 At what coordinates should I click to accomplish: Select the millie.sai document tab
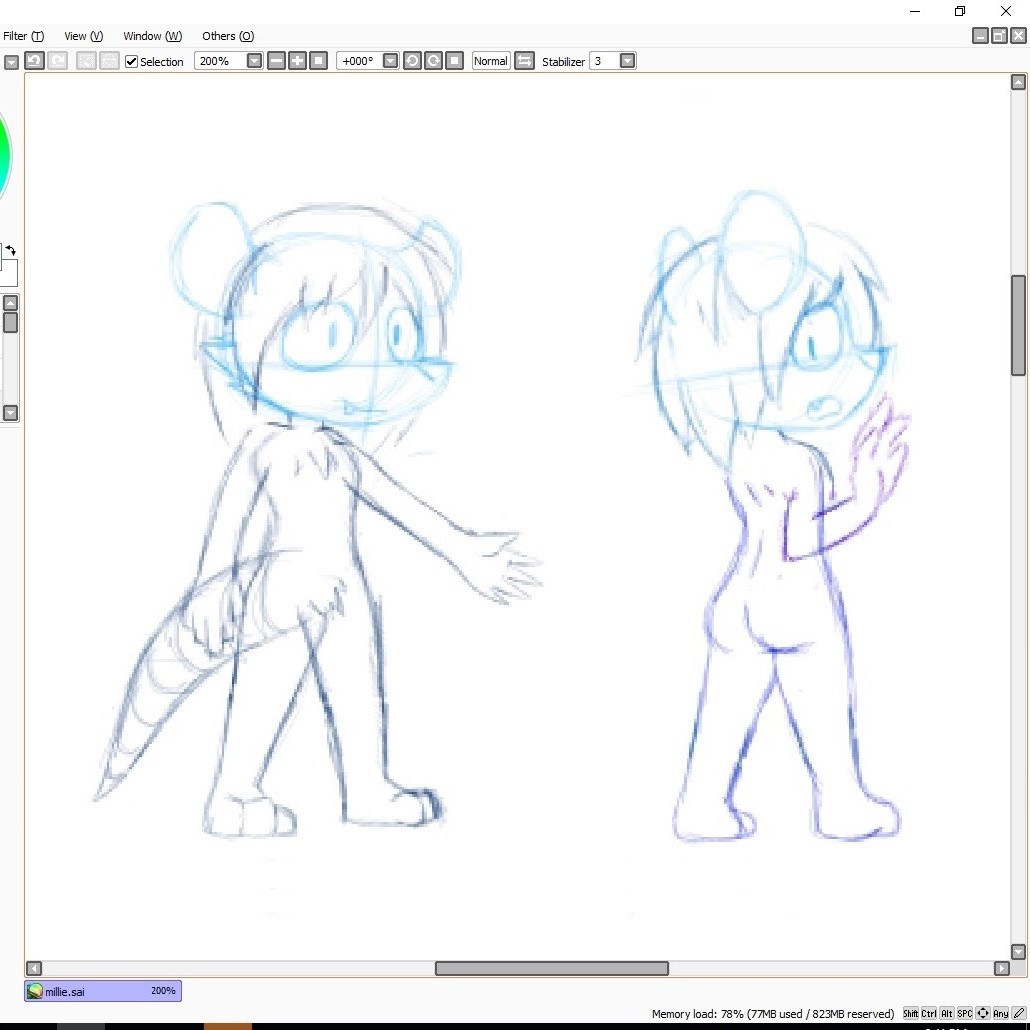[103, 991]
